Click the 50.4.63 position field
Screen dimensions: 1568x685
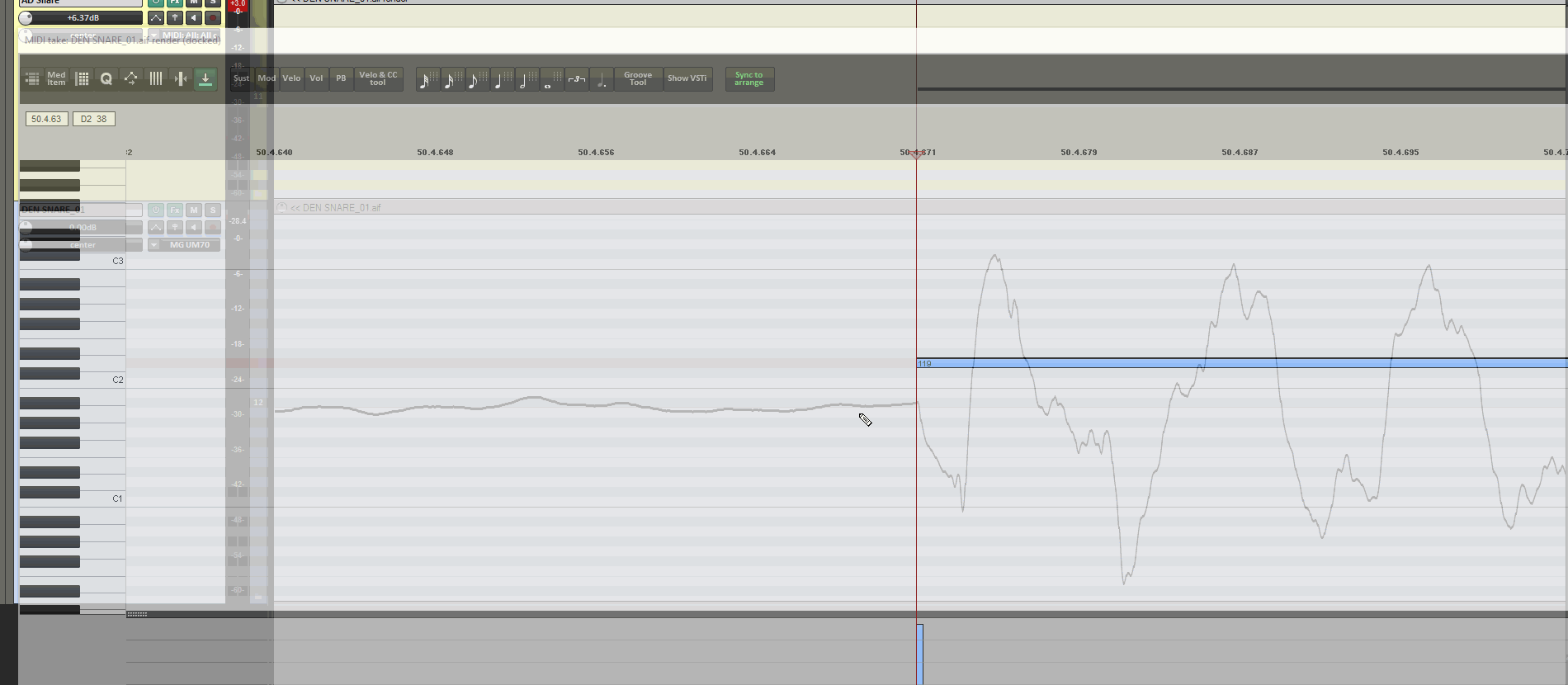46,119
